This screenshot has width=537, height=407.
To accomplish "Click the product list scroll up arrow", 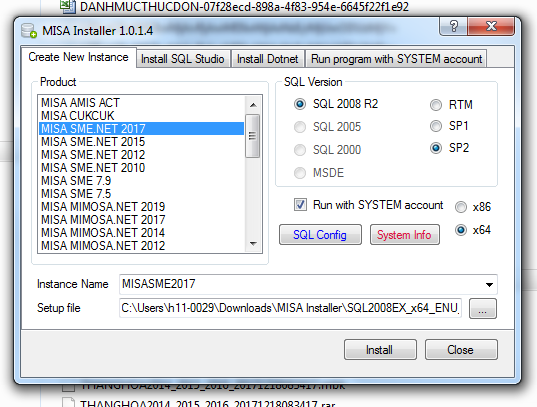I will pyautogui.click(x=253, y=105).
